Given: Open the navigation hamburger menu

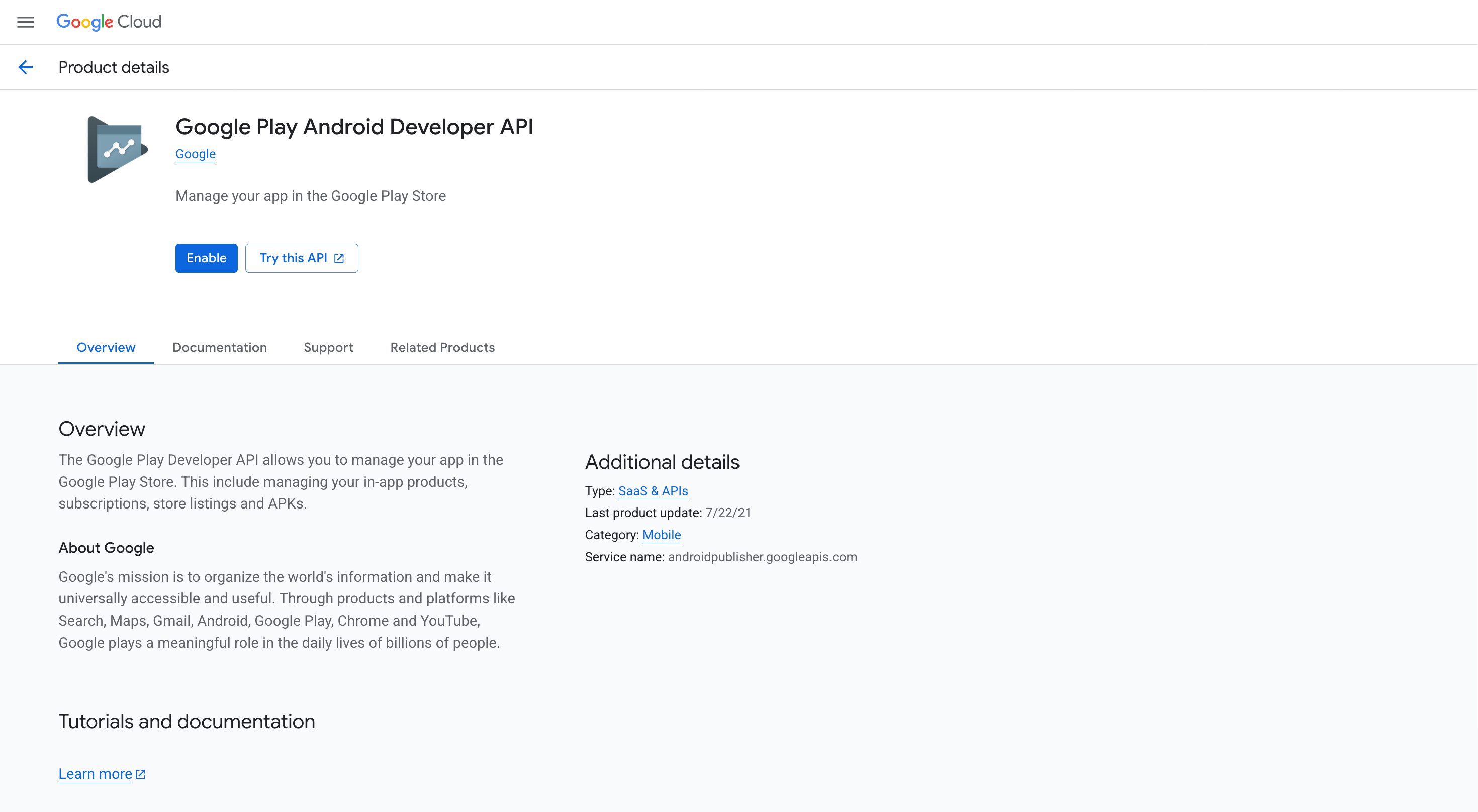Looking at the screenshot, I should tap(25, 23).
